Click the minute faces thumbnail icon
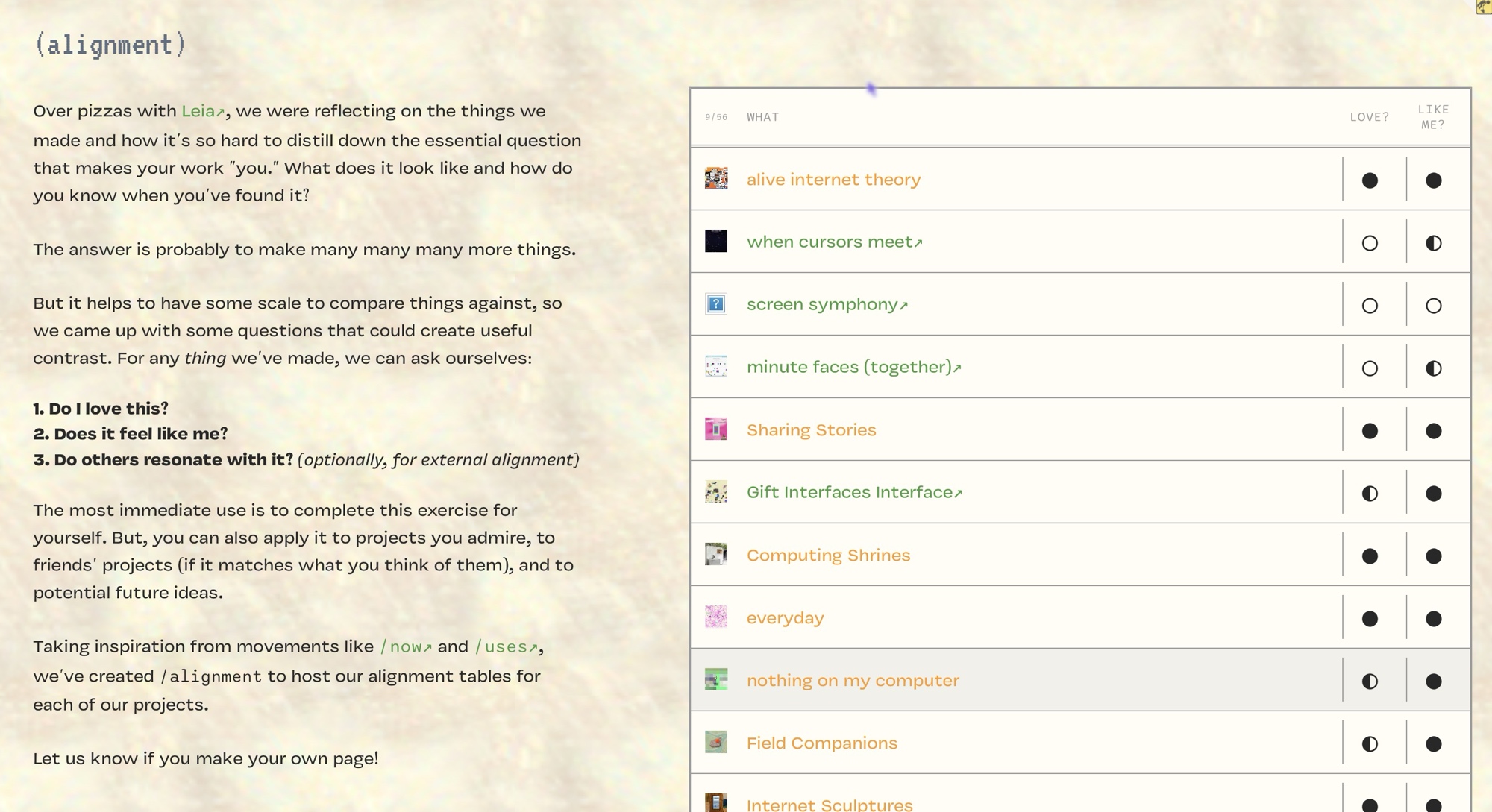 (716, 367)
